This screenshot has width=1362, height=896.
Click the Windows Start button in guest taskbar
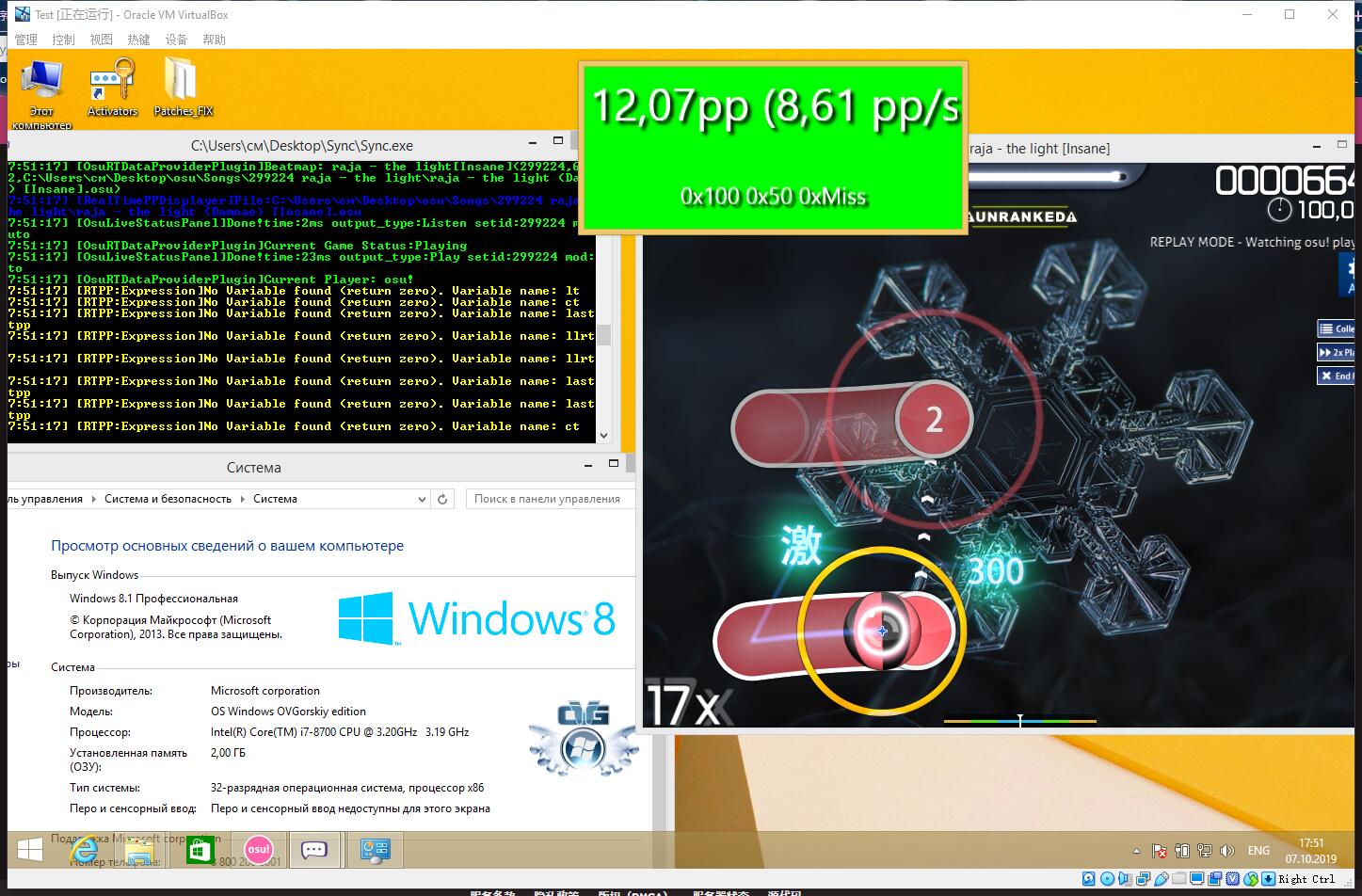[30, 851]
